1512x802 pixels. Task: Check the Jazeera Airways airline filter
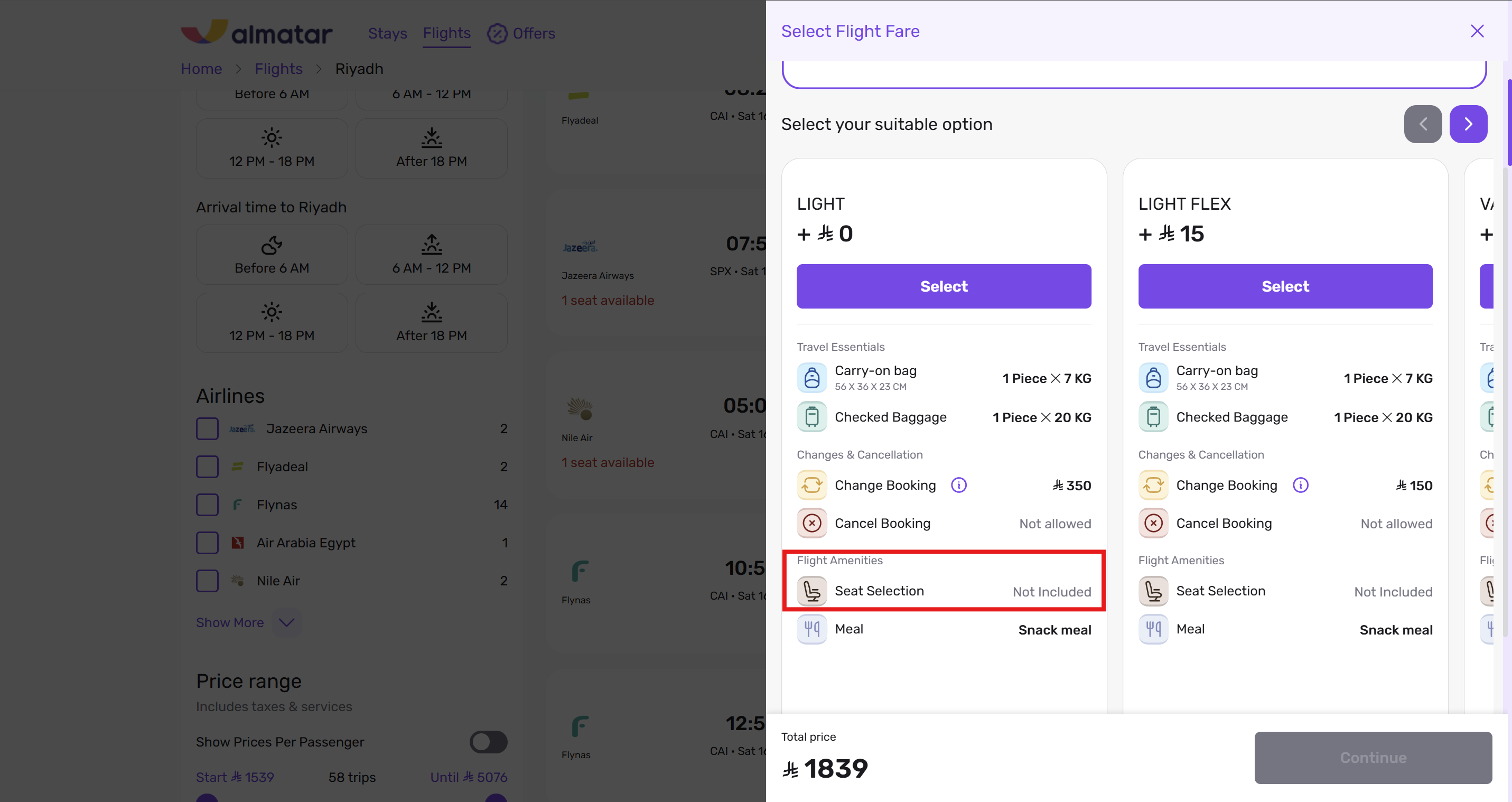coord(207,428)
